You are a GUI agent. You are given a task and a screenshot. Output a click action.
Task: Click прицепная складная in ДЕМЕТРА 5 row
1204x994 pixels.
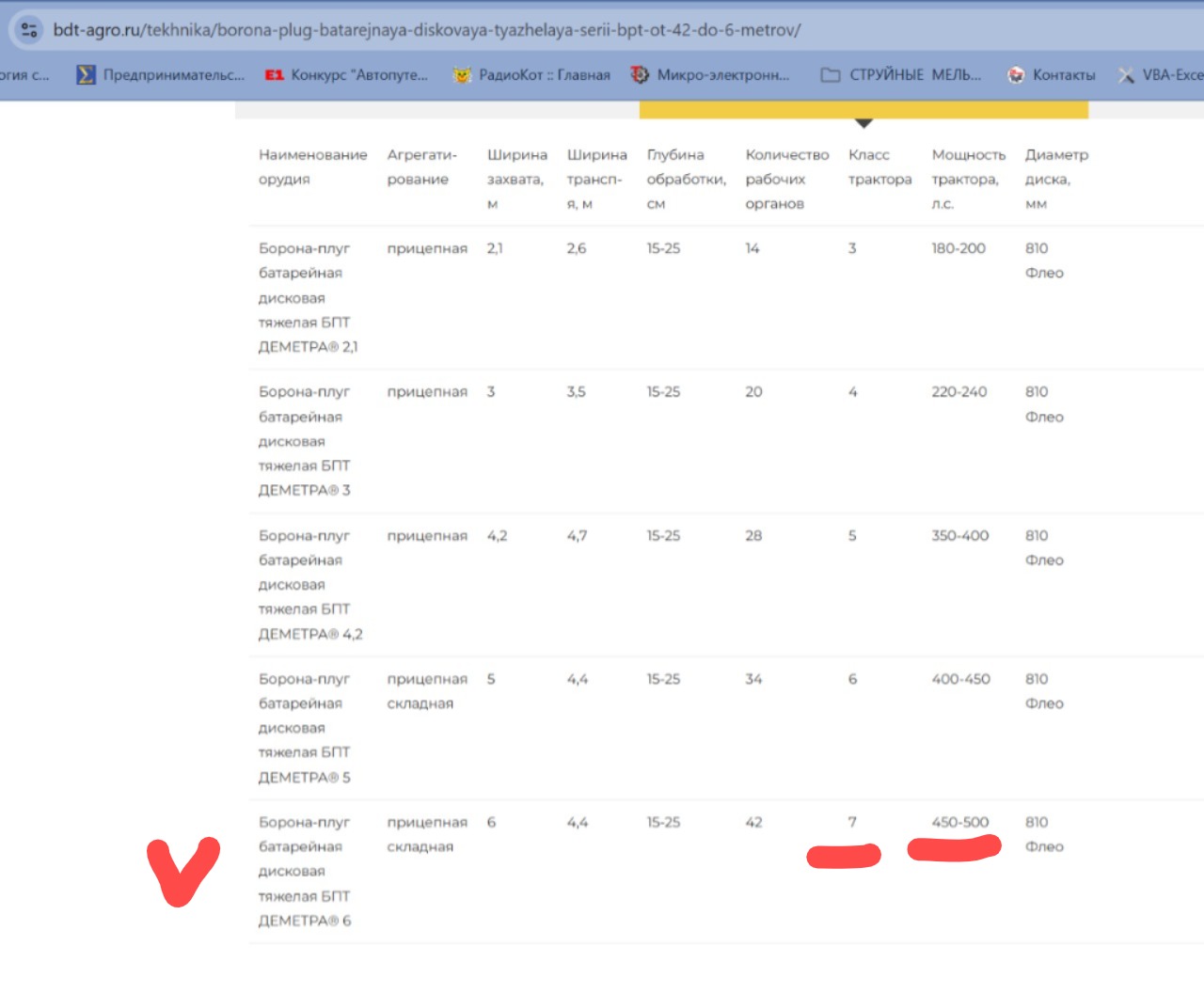426,691
